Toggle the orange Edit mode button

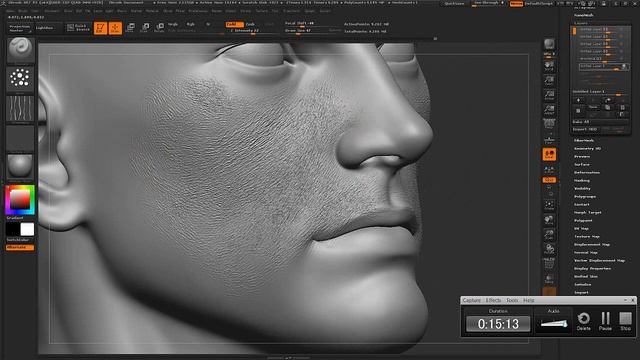(100, 28)
